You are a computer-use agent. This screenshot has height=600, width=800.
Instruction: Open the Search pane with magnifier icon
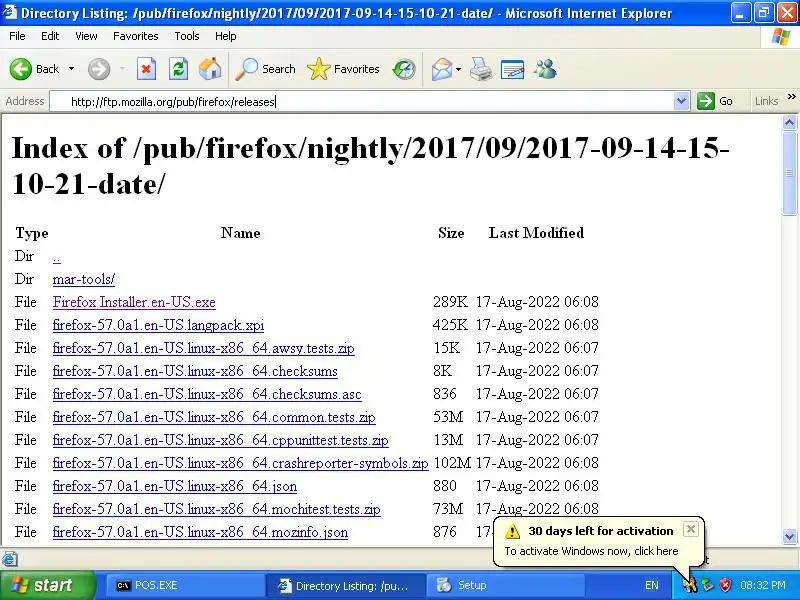coord(265,69)
